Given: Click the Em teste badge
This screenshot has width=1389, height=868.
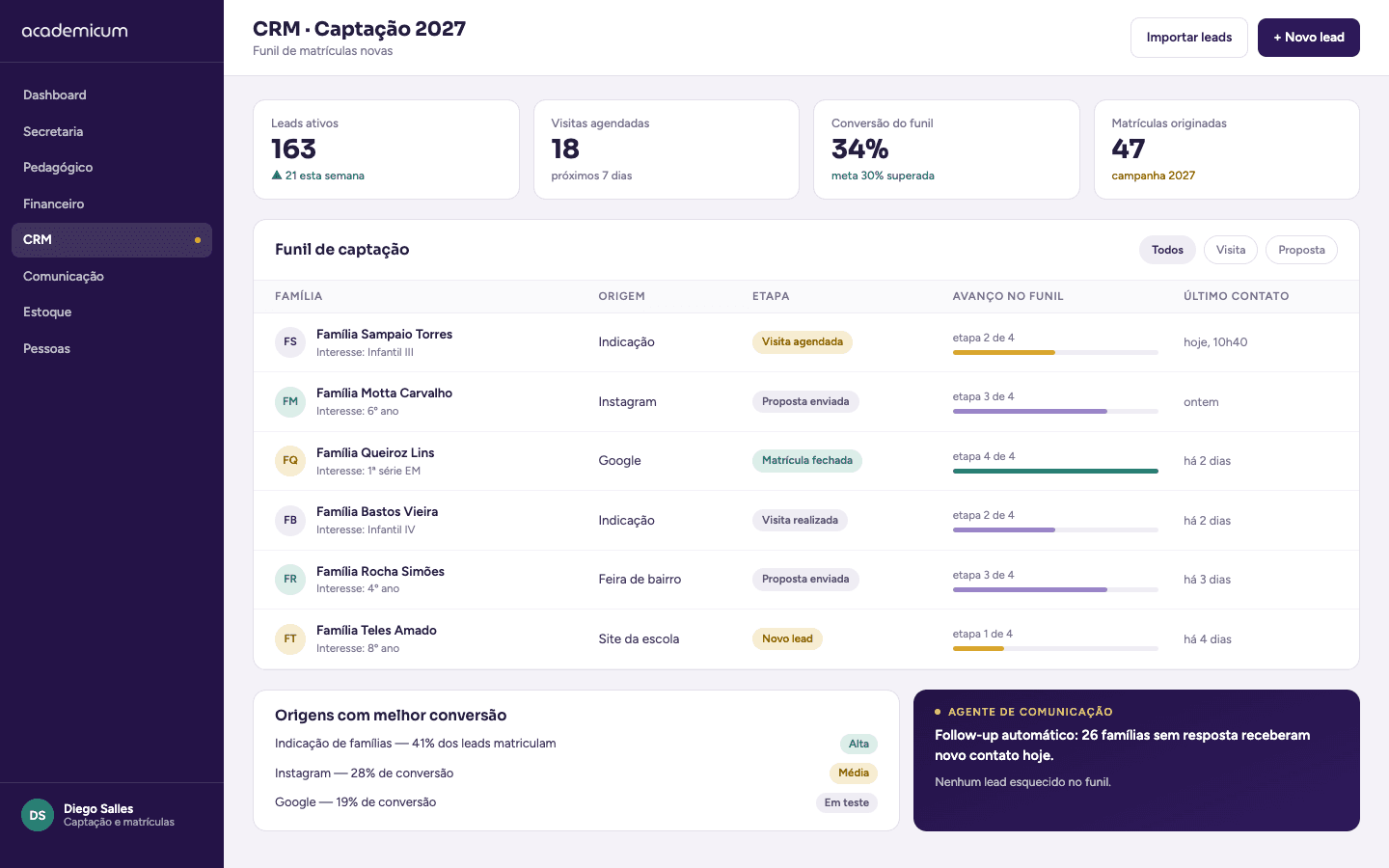Looking at the screenshot, I should (847, 802).
